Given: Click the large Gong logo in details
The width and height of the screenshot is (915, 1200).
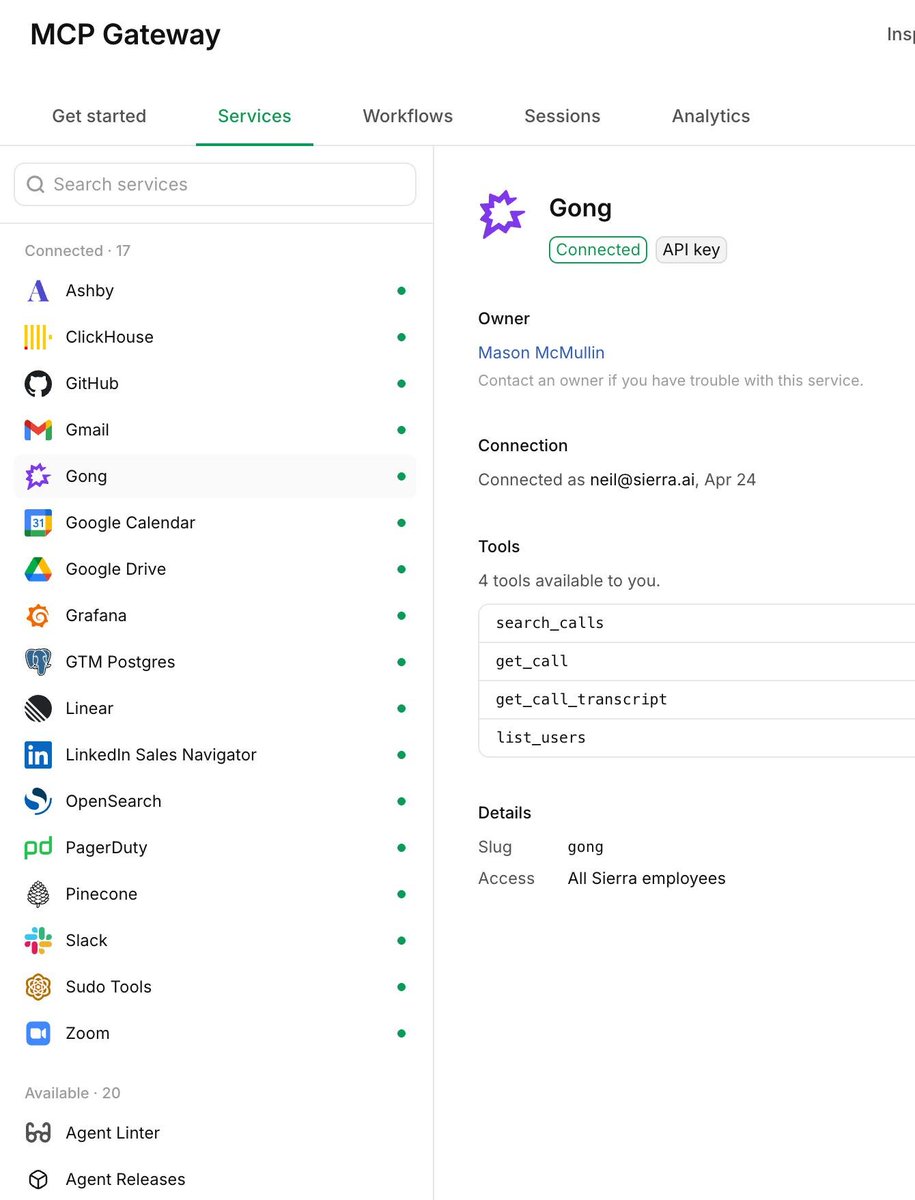Looking at the screenshot, I should [502, 214].
